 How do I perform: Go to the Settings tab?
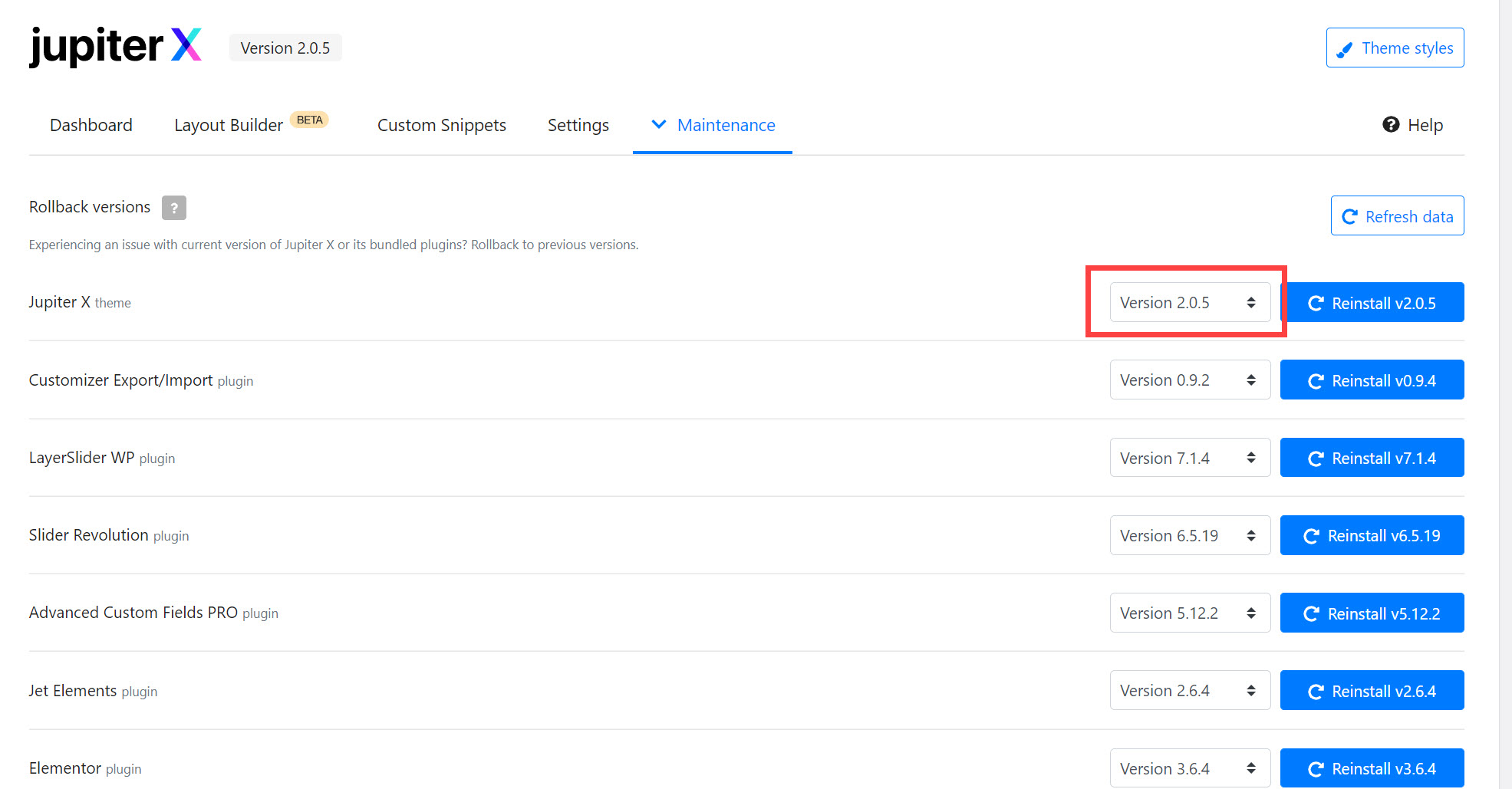point(578,125)
